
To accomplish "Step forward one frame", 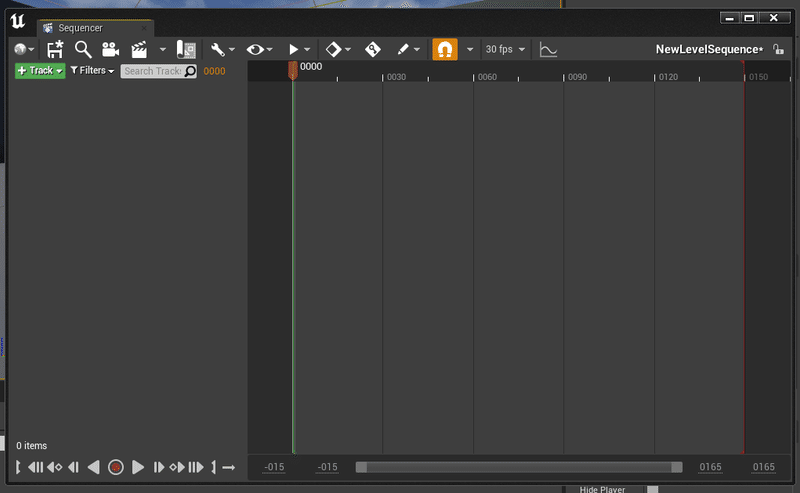I will 158,467.
